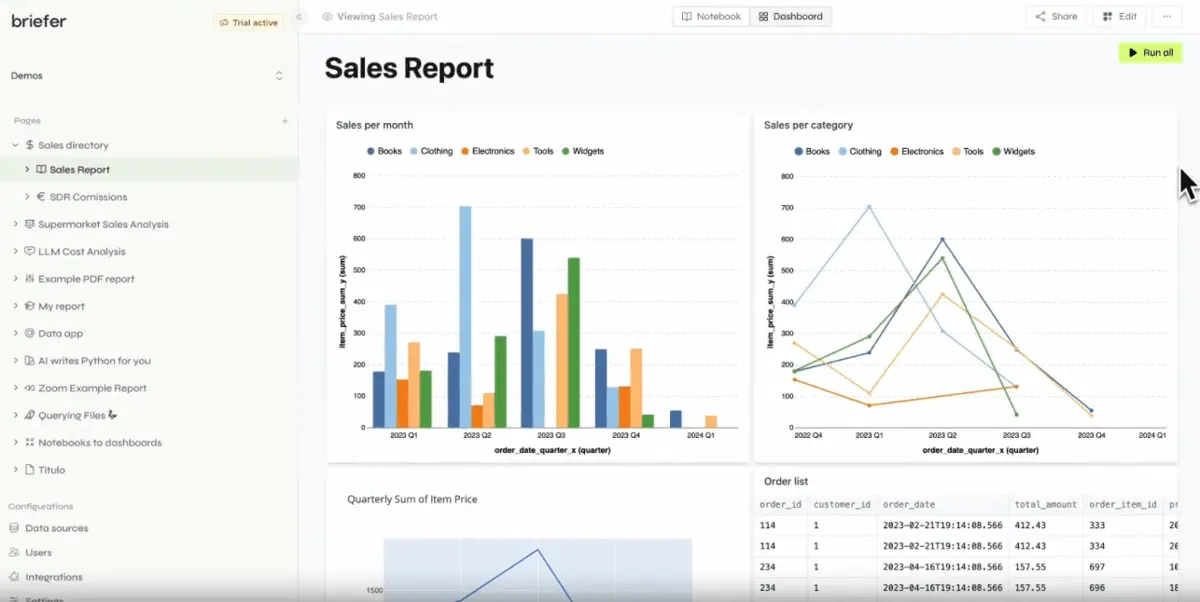The height and width of the screenshot is (602, 1200).
Task: Open the Titulo page
Action: 51,470
